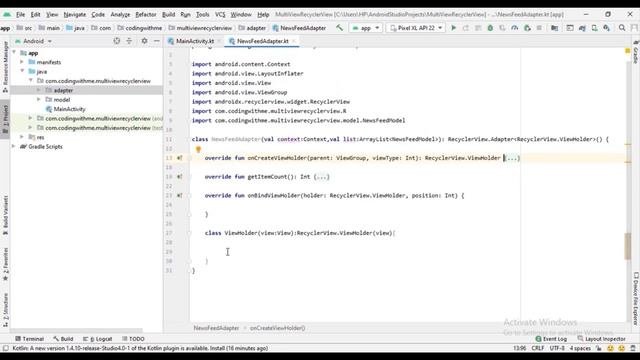Open Project panel settings gear

click(144, 41)
